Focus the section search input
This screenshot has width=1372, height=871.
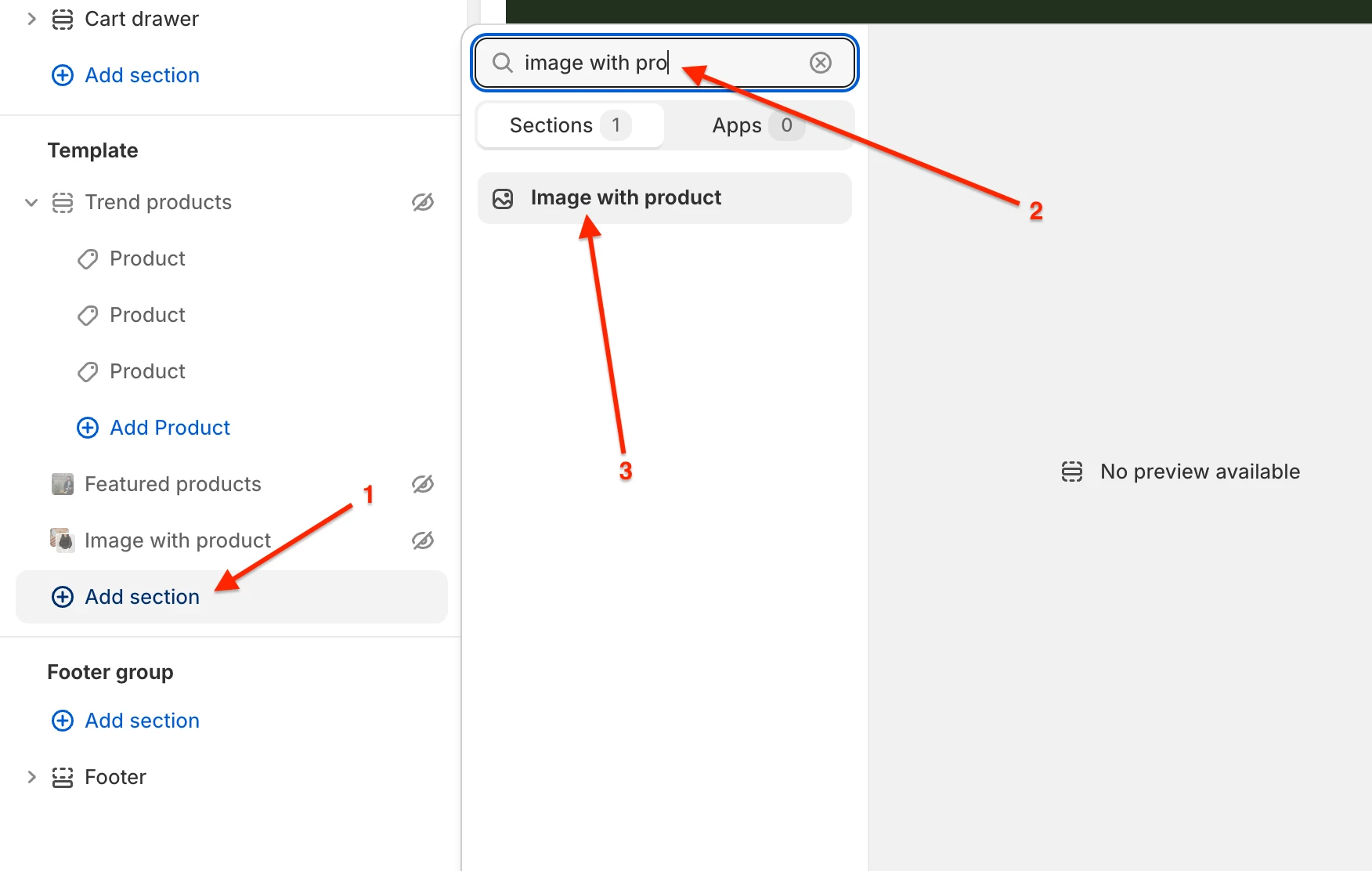665,63
